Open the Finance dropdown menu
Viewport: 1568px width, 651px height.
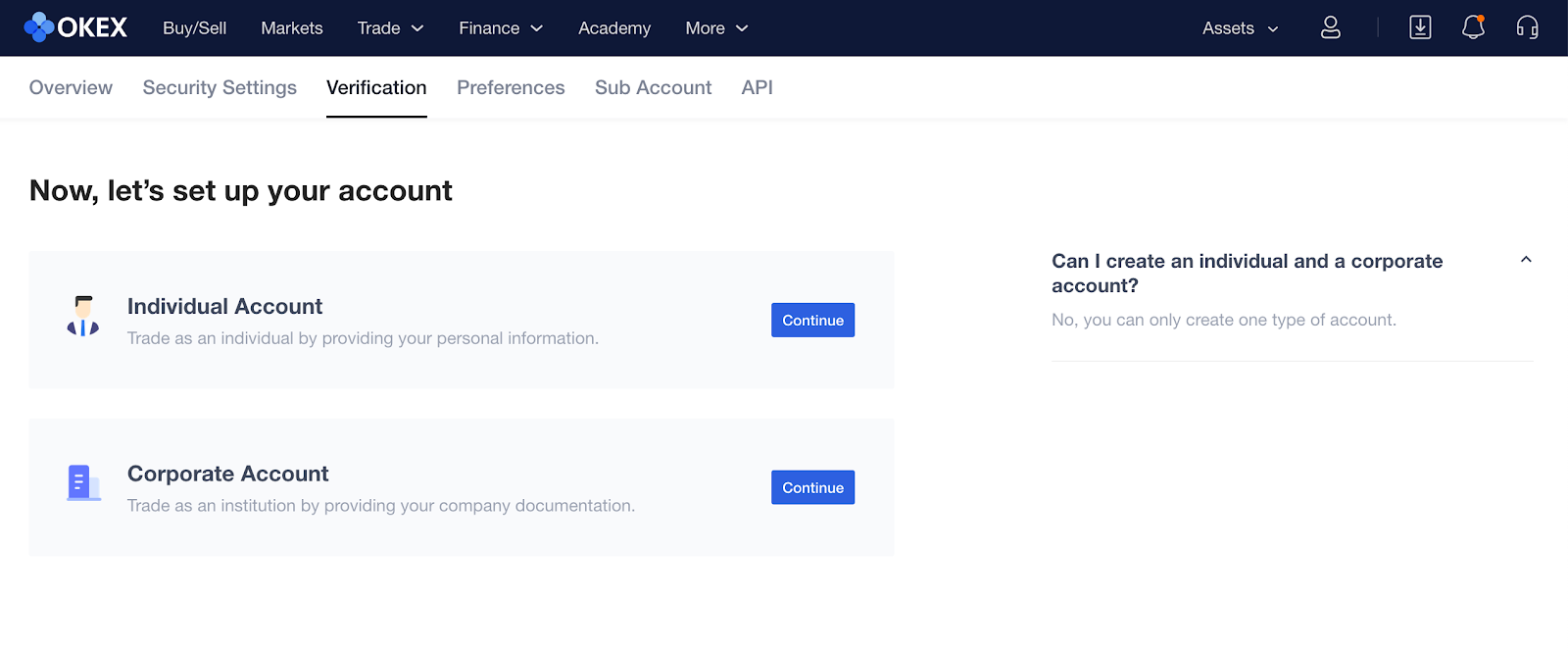(500, 28)
